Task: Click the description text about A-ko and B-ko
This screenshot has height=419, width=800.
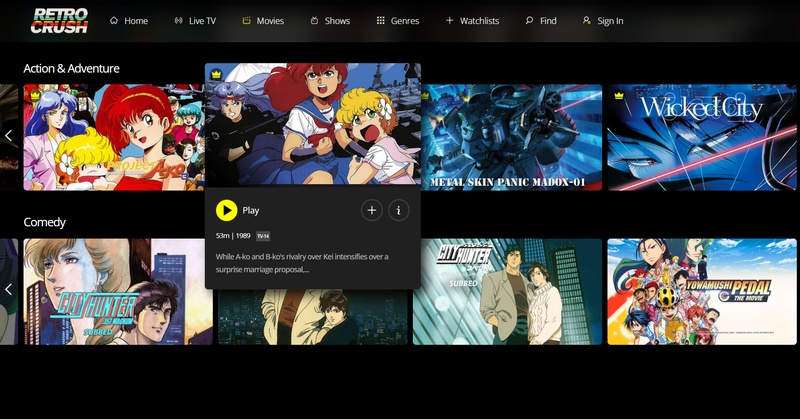Action: (x=302, y=263)
